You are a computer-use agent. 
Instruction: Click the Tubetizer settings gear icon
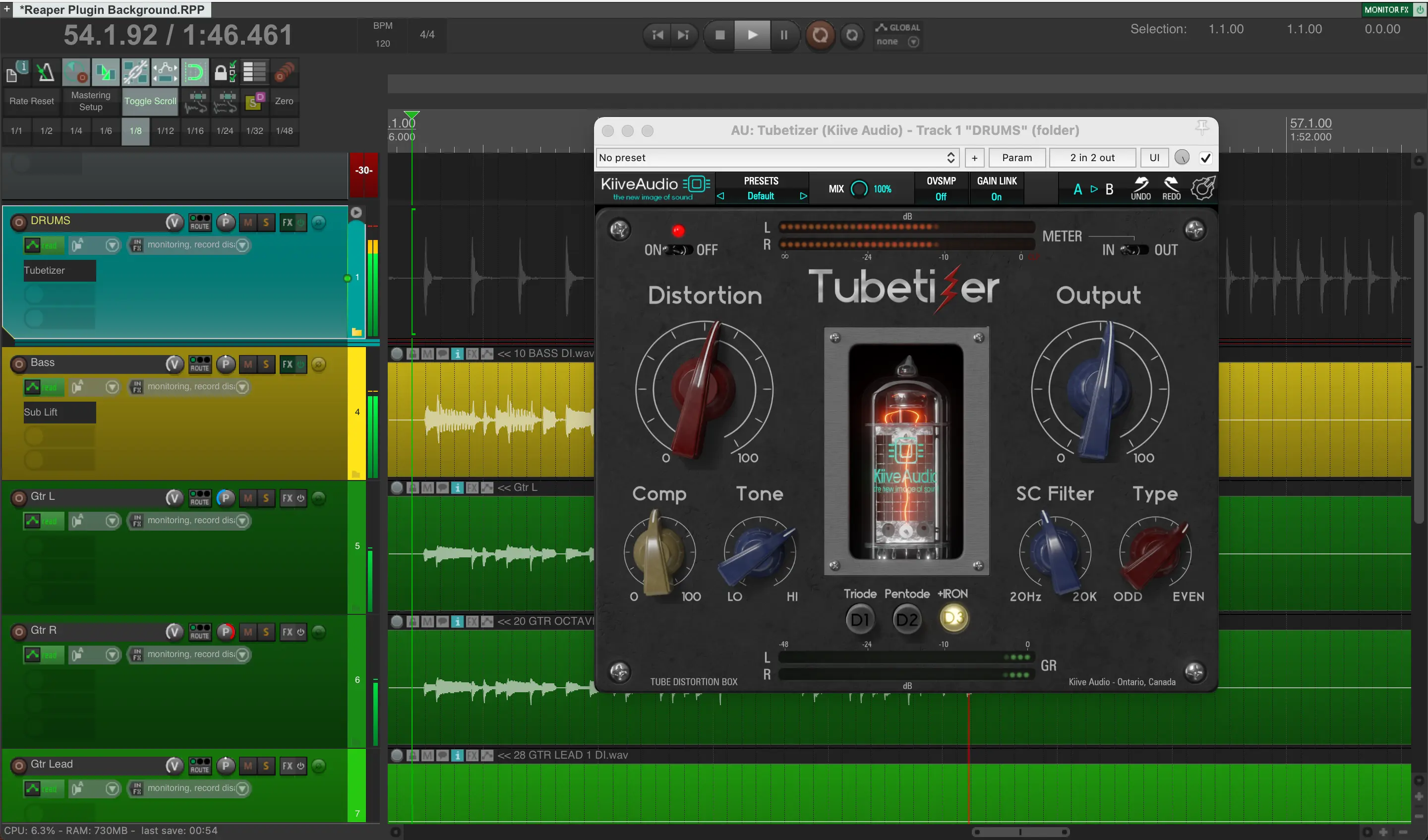pyautogui.click(x=1202, y=188)
